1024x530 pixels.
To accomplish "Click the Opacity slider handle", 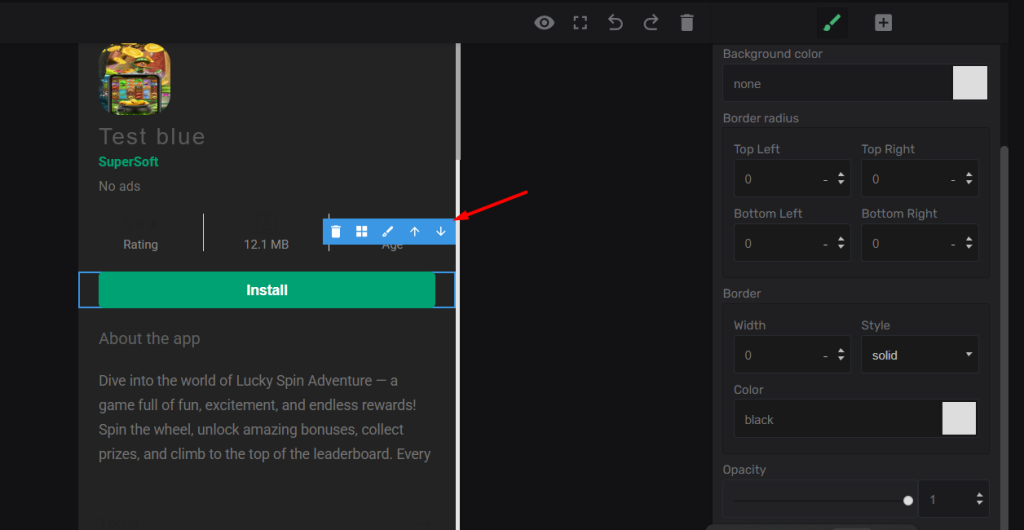I will coord(908,500).
